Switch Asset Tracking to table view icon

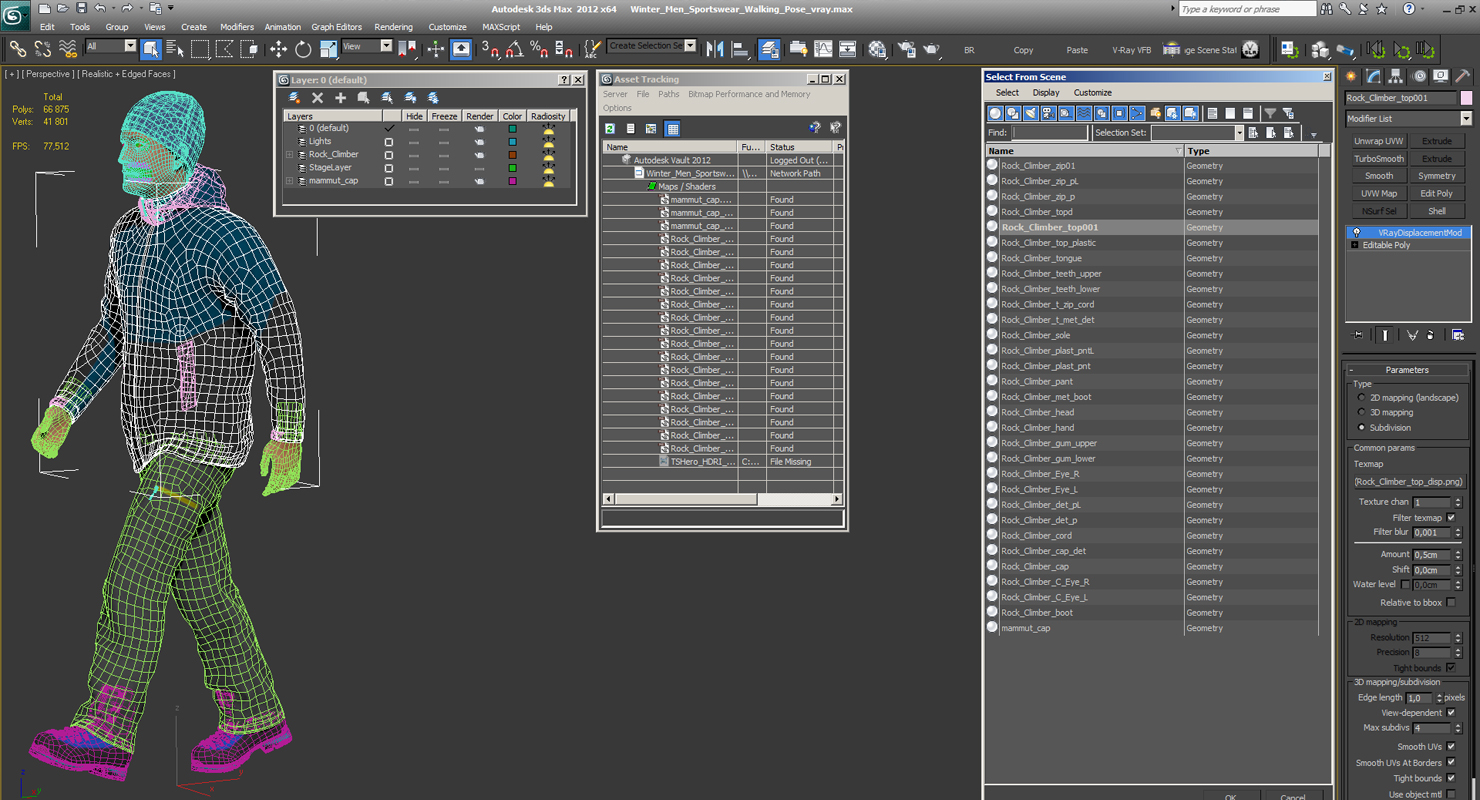pyautogui.click(x=672, y=128)
